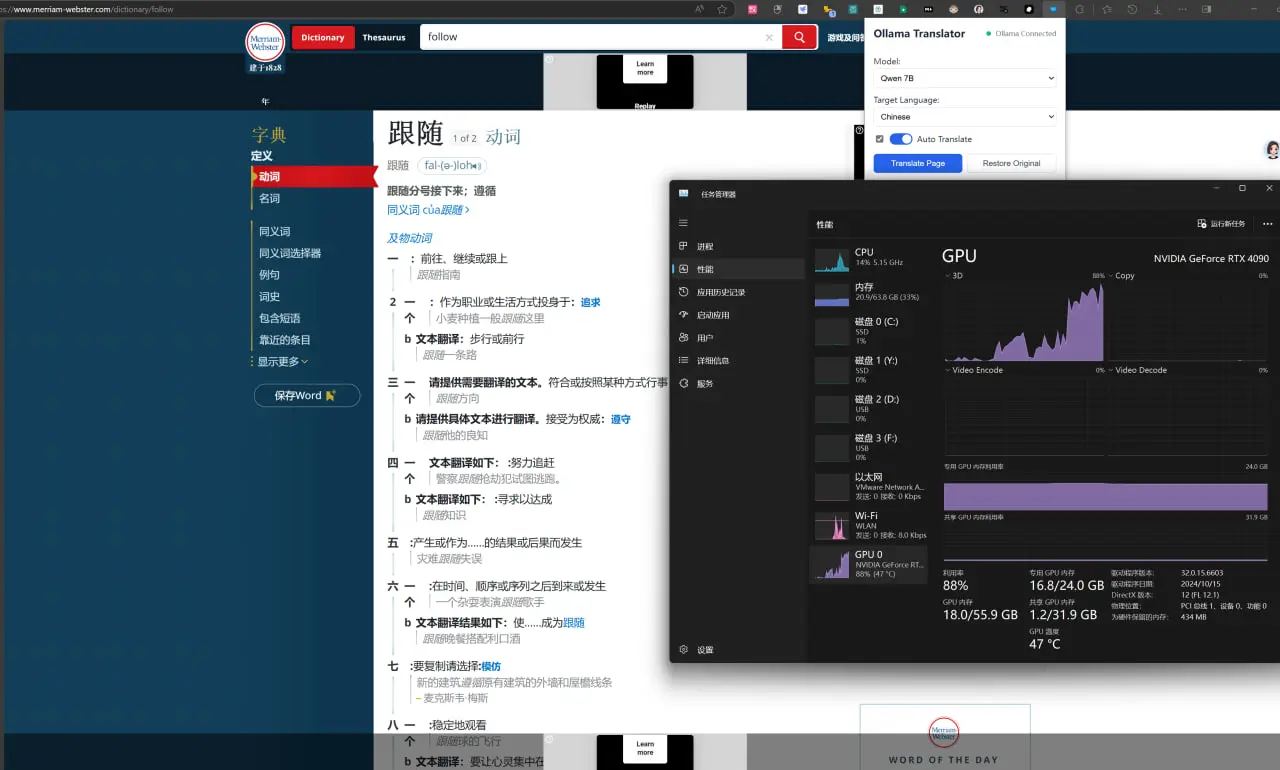Click the red search magnifier on Merriam-Webster
The width and height of the screenshot is (1280, 770).
799,36
